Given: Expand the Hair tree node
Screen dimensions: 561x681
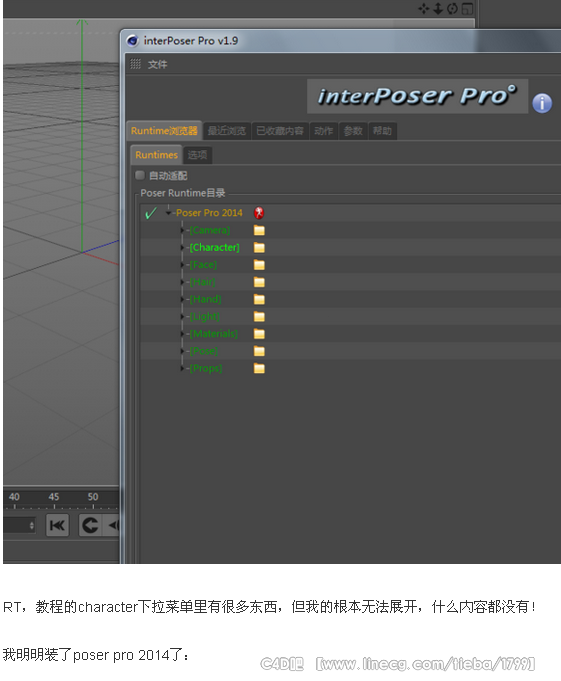Looking at the screenshot, I should [x=182, y=282].
